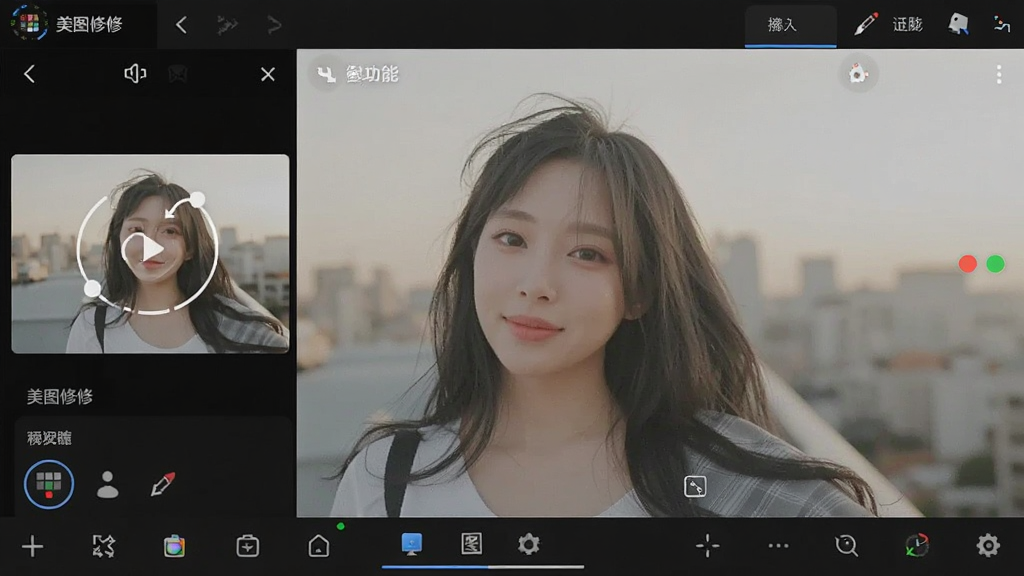Open the gear settings in bottom right
This screenshot has height=576, width=1024.
coord(987,545)
